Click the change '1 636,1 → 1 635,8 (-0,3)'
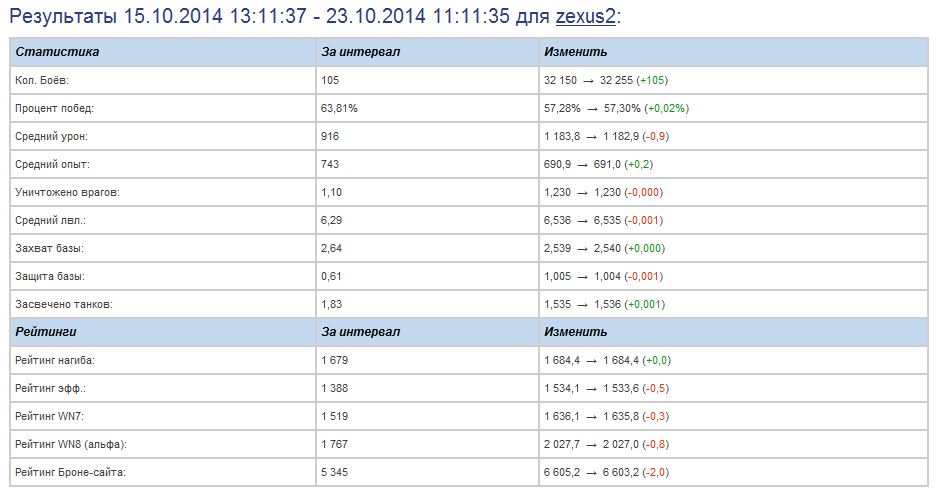Viewport: 941px width, 495px height. pos(606,416)
